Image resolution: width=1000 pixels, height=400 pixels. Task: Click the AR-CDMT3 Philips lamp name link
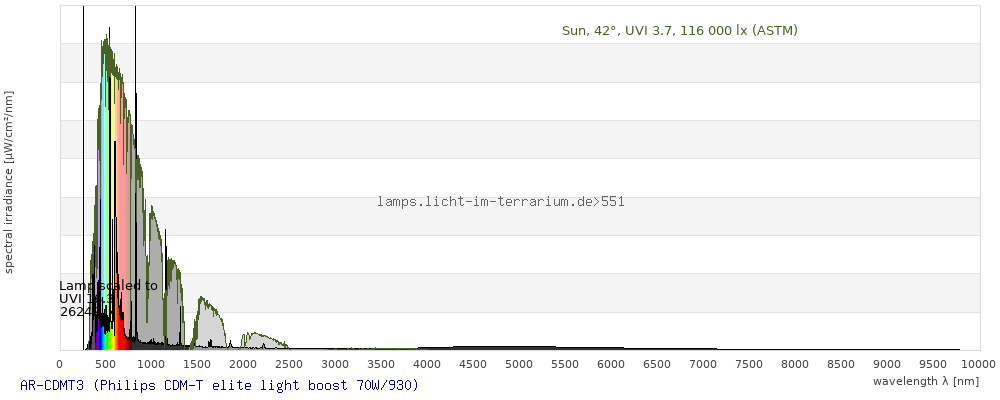coord(218,385)
